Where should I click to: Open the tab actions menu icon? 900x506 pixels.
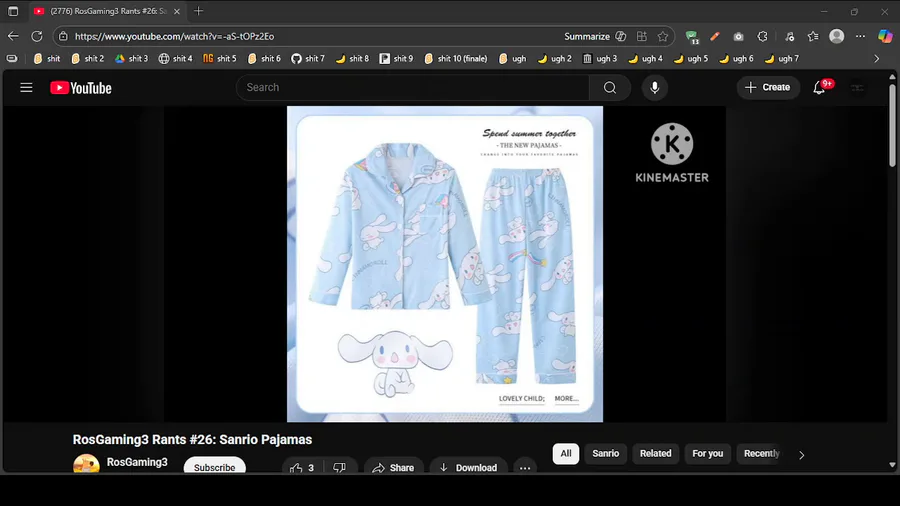click(x=13, y=11)
